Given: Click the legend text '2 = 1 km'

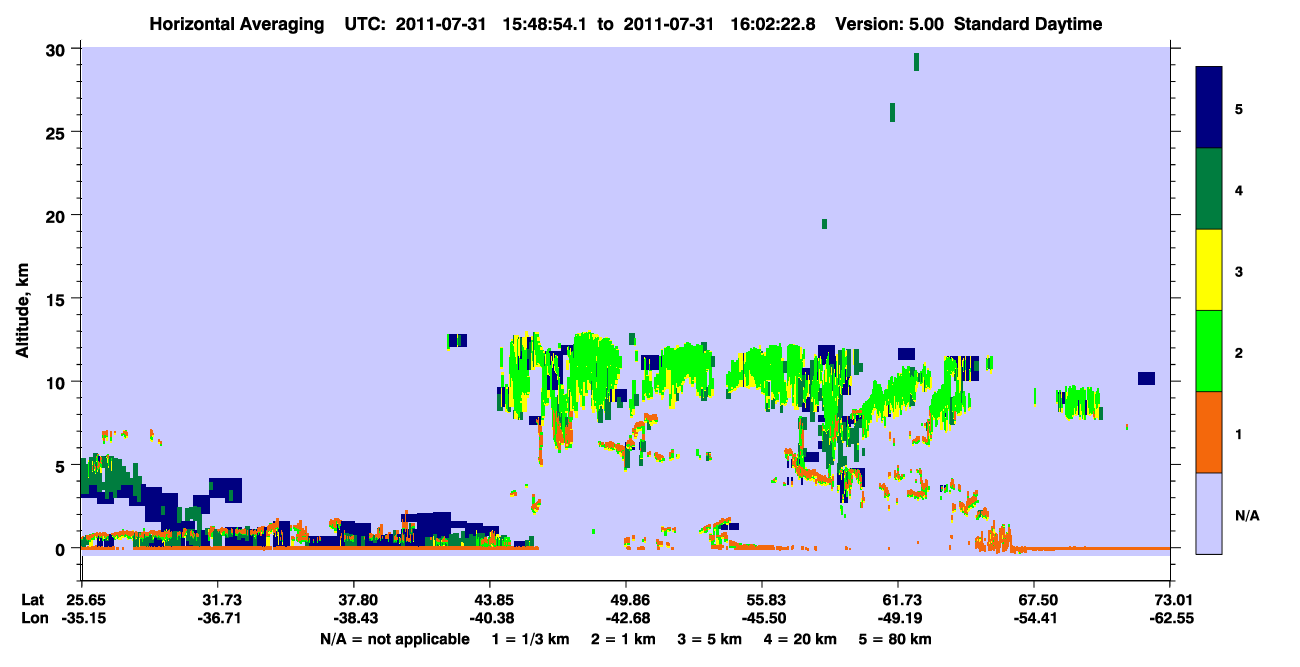Looking at the screenshot, I should point(625,639).
